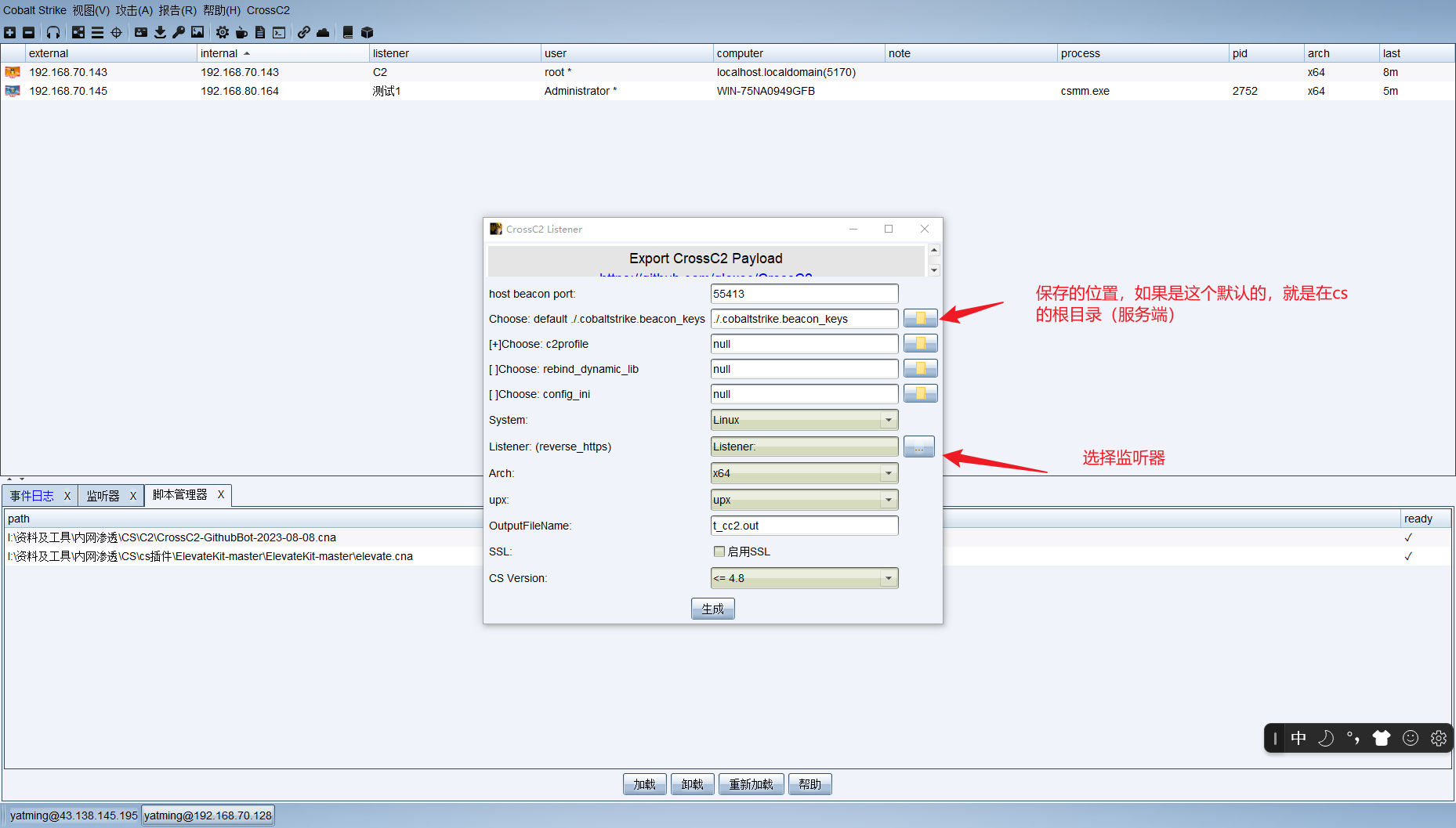The width and height of the screenshot is (1456, 828).
Task: Switch input method Chinese/English 中 indicator
Action: (1298, 738)
